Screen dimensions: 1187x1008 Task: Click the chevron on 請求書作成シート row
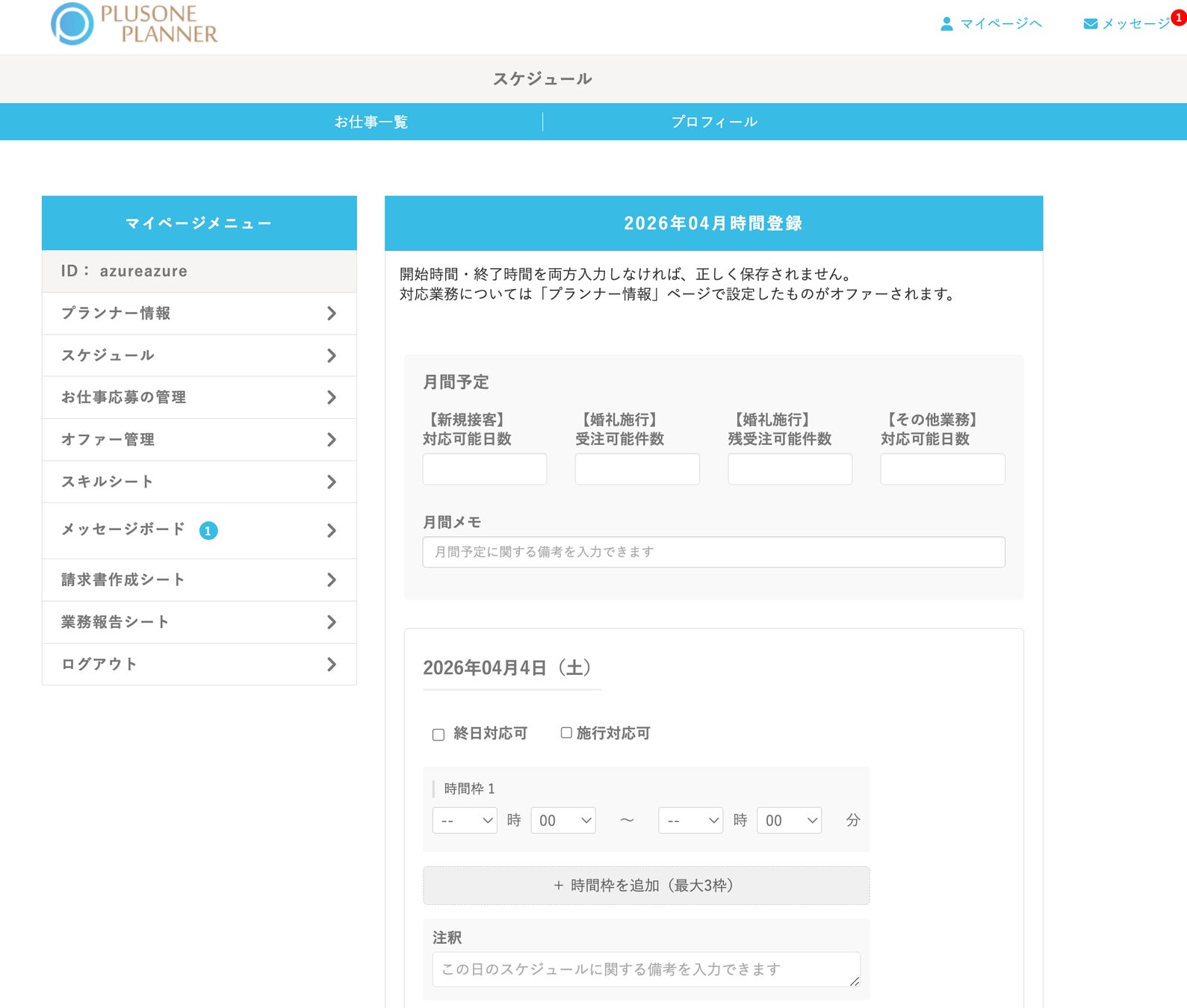click(332, 580)
